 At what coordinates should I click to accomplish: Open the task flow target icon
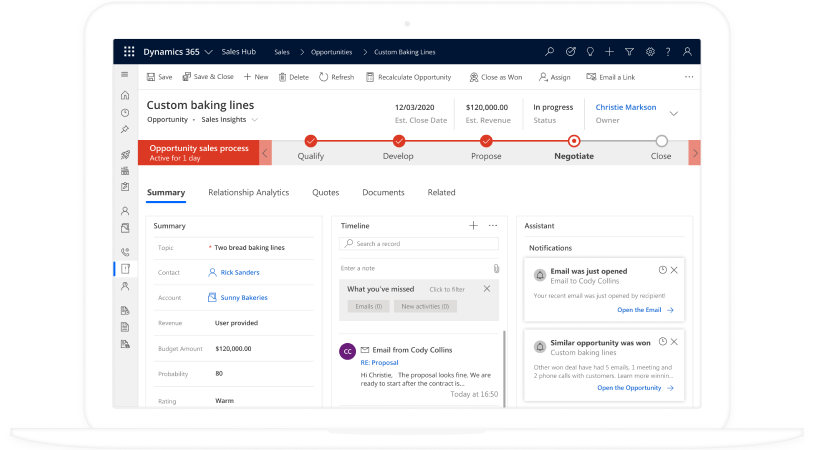(x=571, y=51)
